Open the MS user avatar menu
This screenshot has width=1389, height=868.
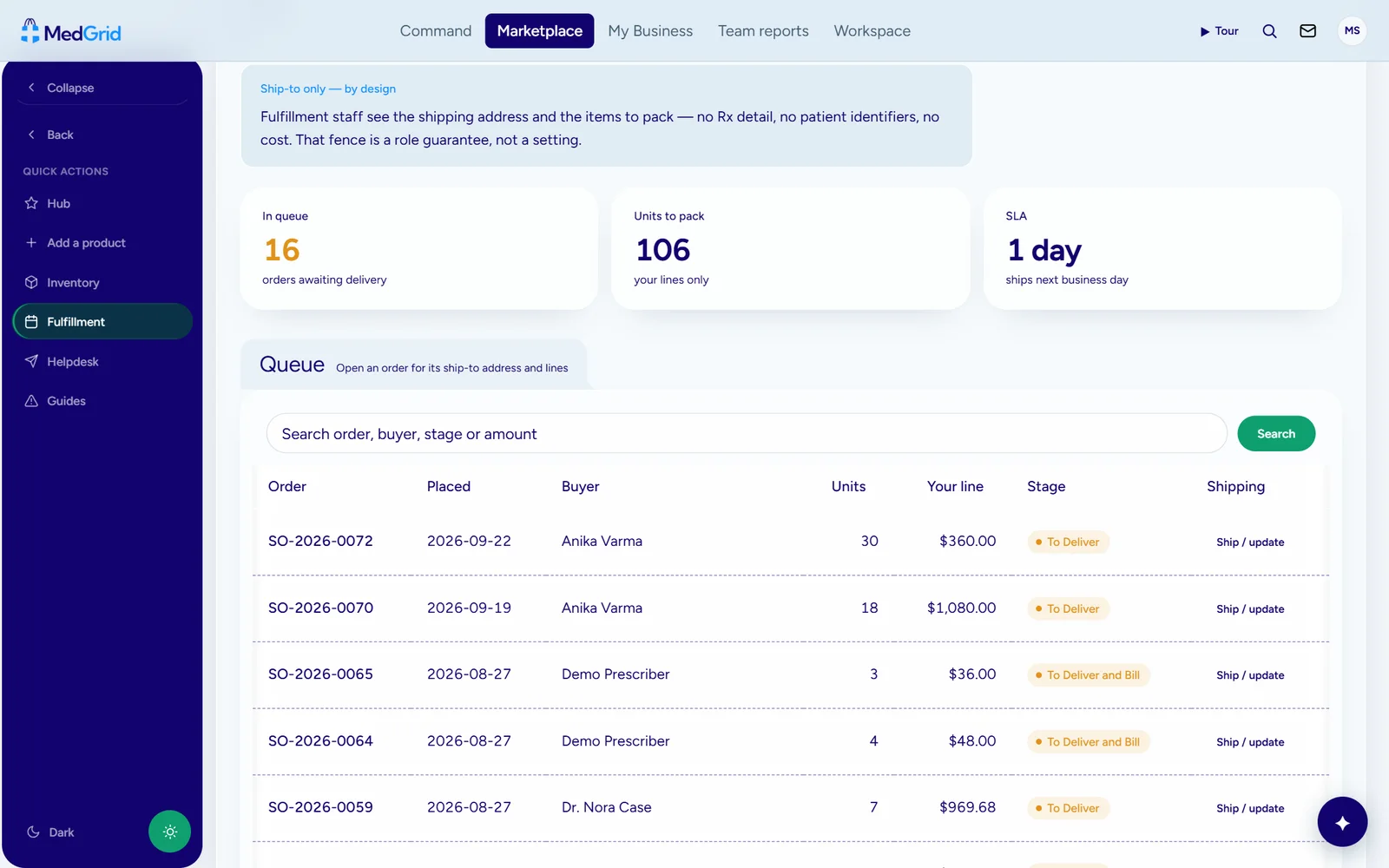coord(1352,31)
